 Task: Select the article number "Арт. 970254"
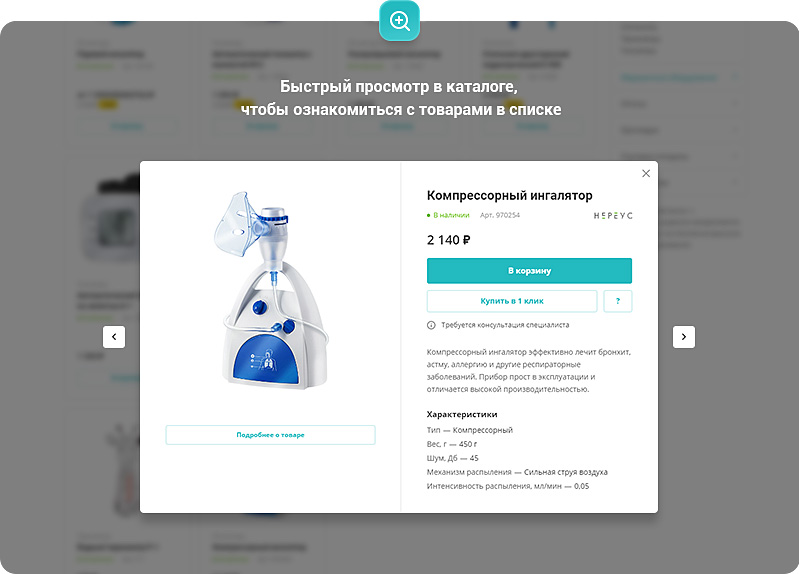tap(499, 215)
